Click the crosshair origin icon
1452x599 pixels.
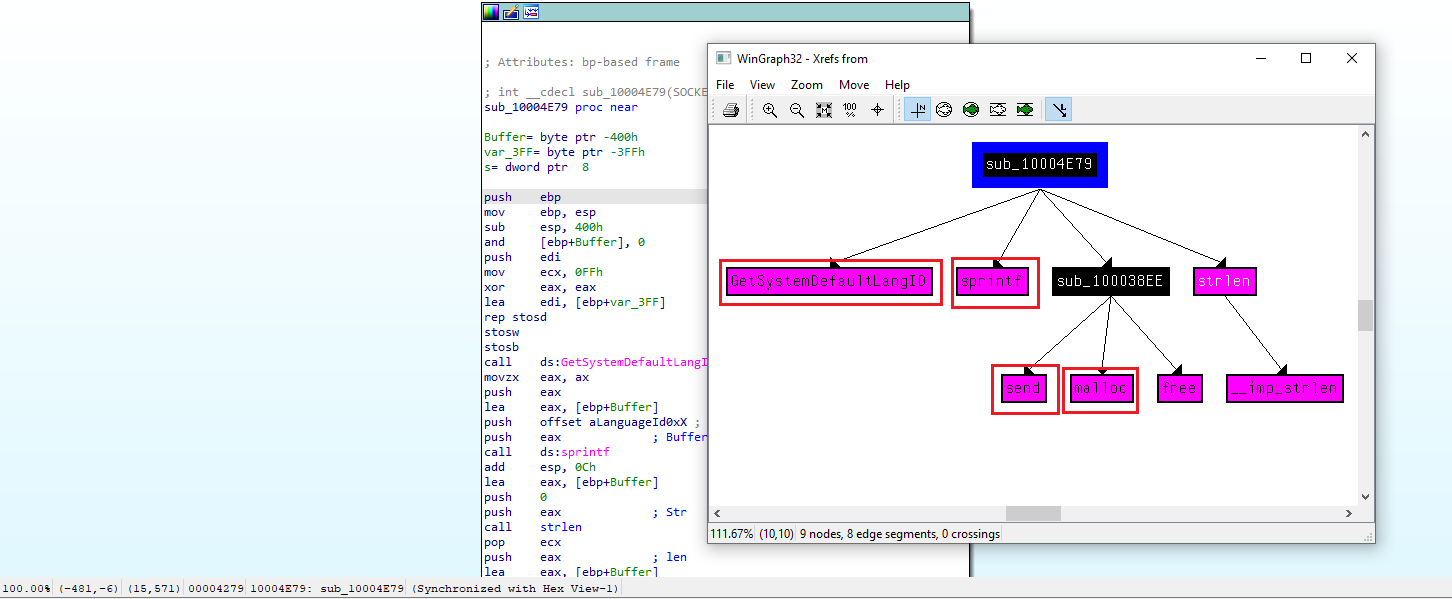click(x=877, y=110)
